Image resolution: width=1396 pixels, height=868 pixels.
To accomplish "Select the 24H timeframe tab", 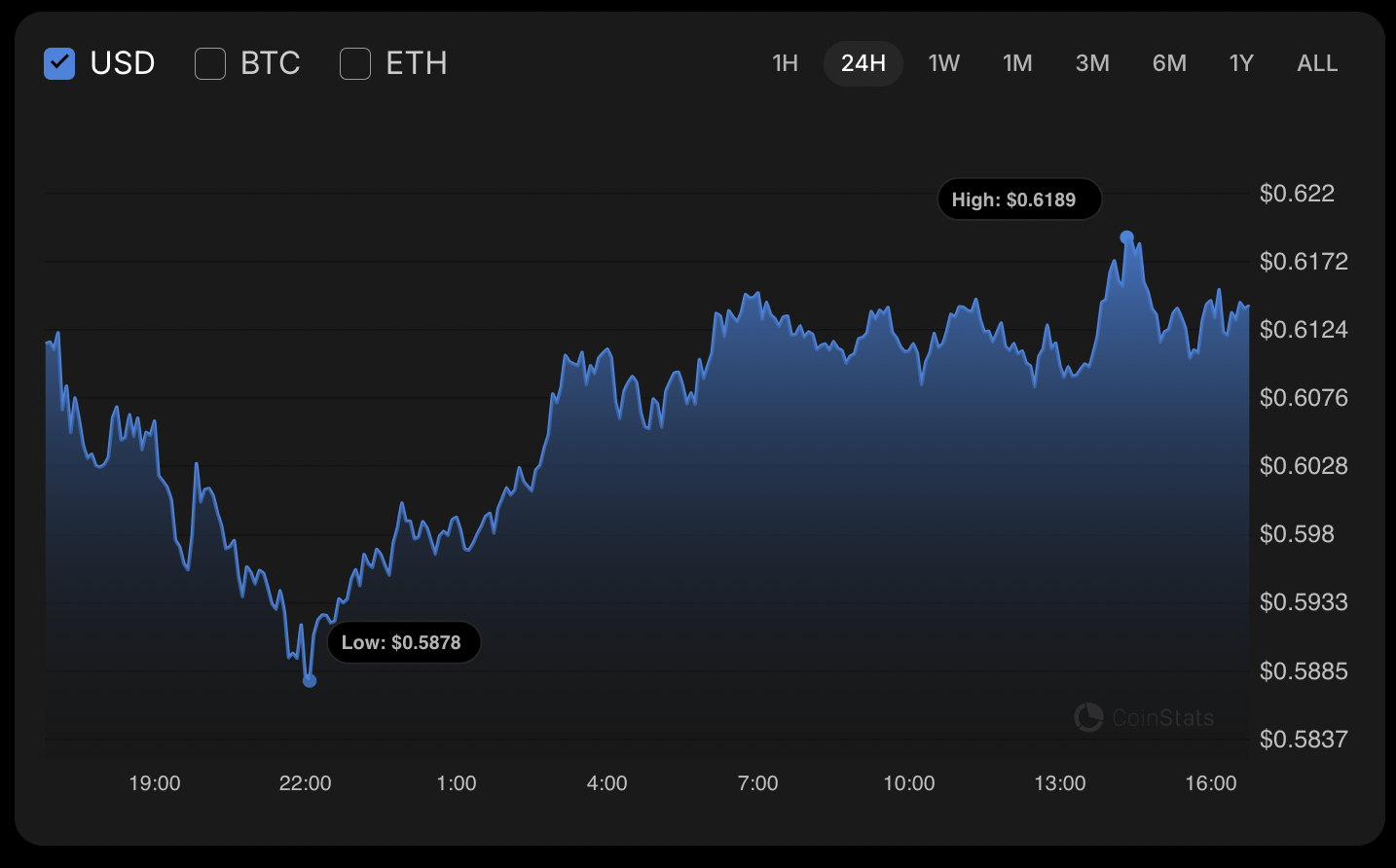I will pyautogui.click(x=863, y=63).
